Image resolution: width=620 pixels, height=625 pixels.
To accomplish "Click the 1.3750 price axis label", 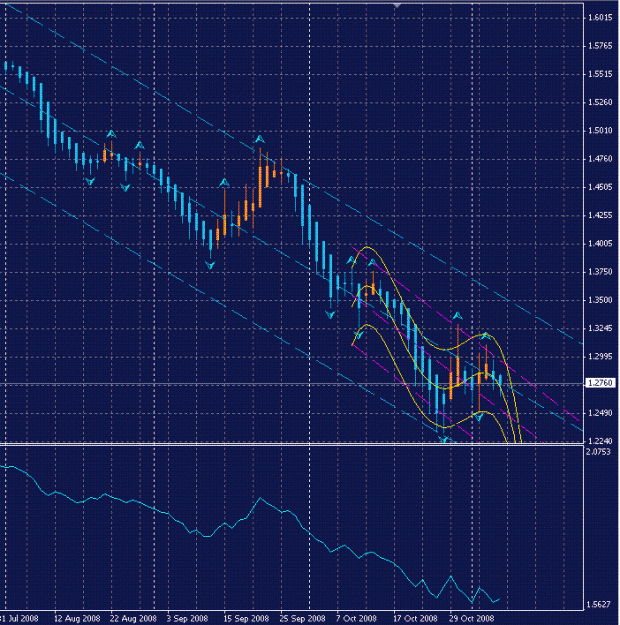I will coord(600,272).
